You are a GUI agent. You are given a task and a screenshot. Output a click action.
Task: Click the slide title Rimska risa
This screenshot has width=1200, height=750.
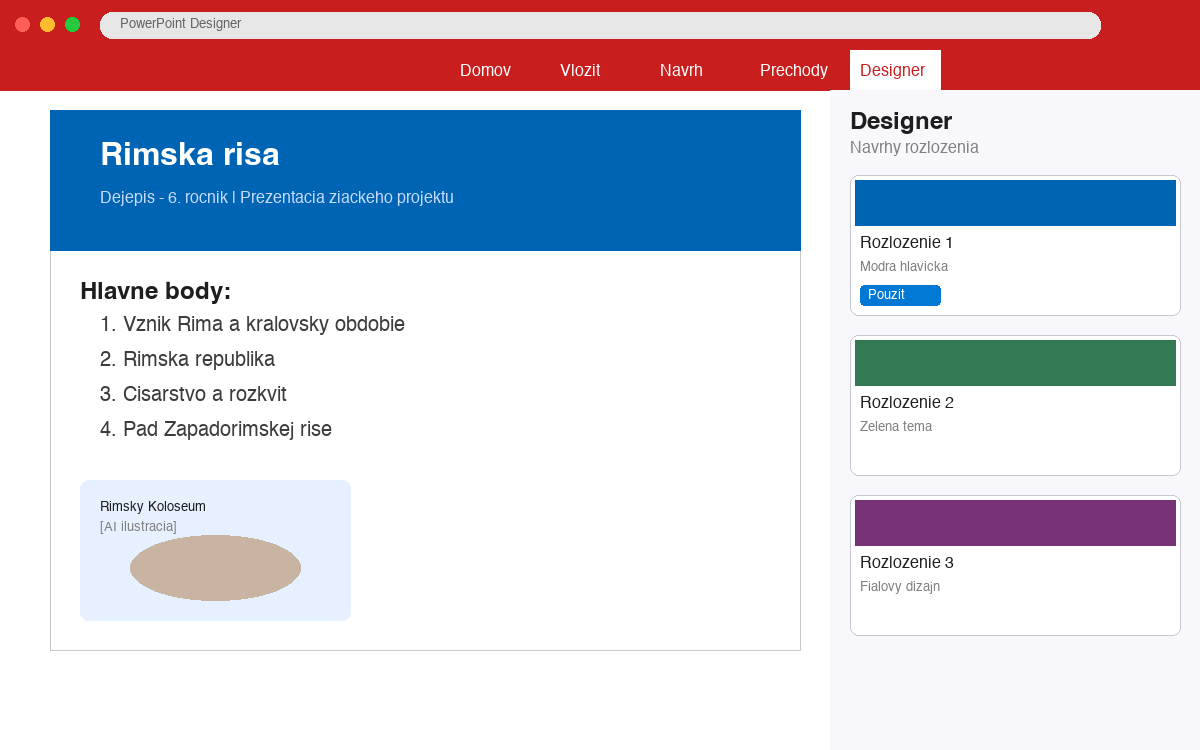coord(189,155)
